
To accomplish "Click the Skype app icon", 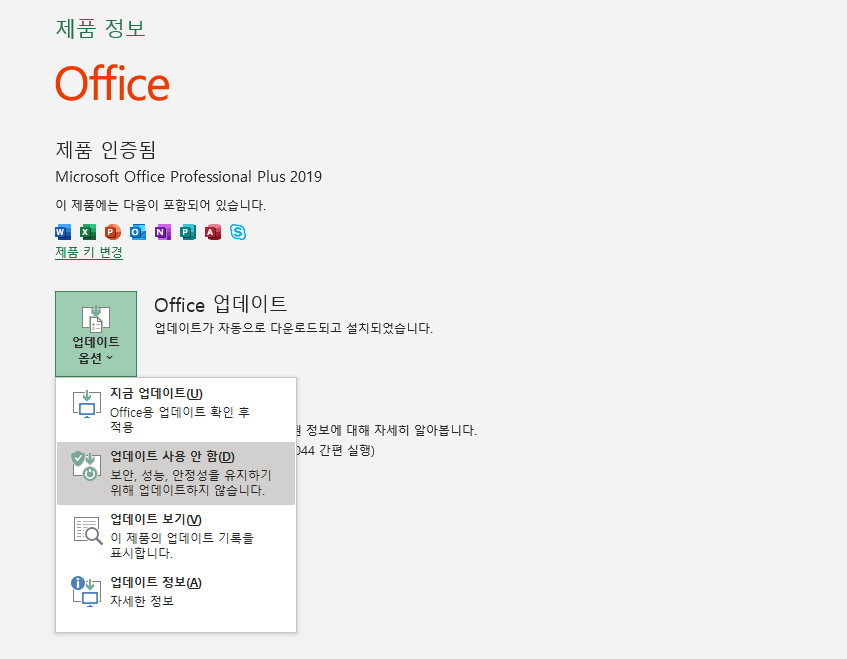I will (238, 232).
